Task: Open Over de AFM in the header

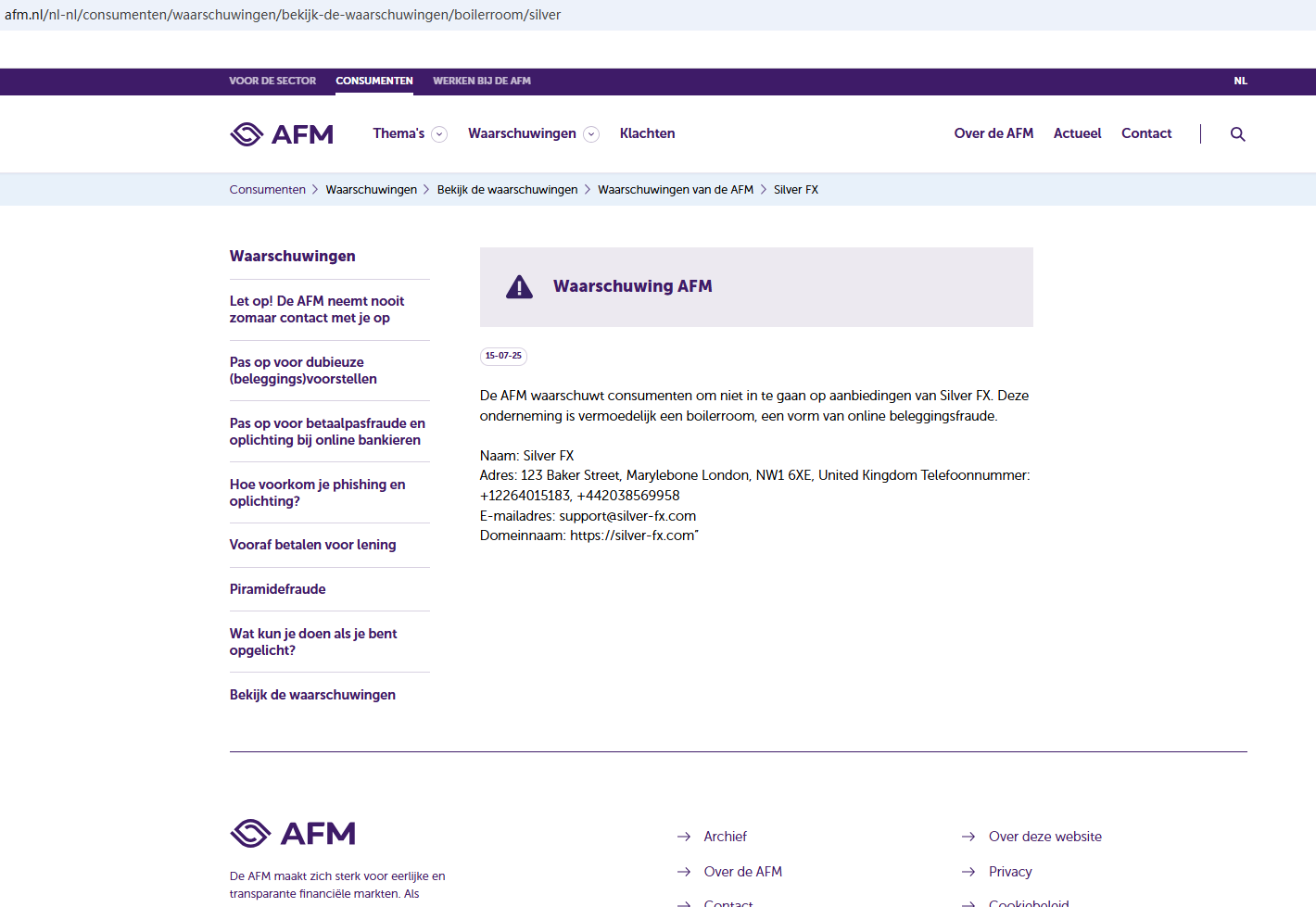Action: coord(993,133)
